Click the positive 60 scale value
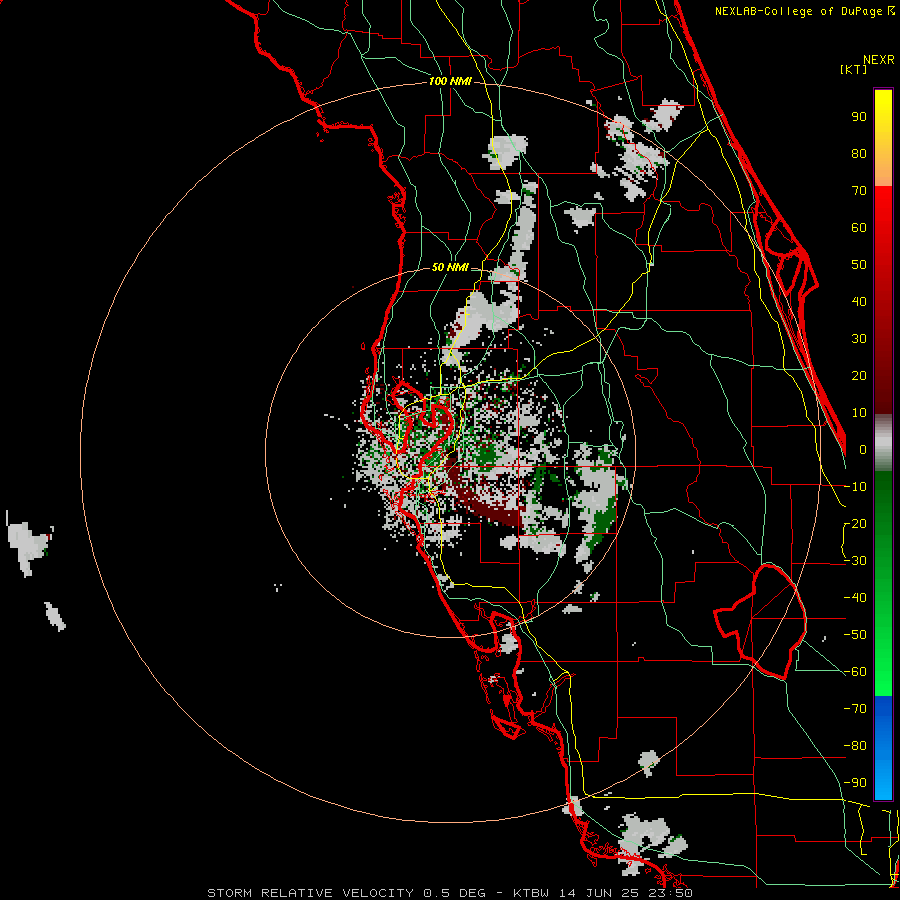Viewport: 900px width, 900px height. coord(859,227)
